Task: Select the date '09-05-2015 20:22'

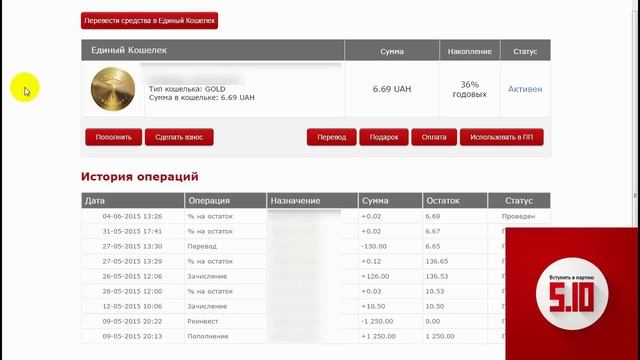Action: pos(132,322)
